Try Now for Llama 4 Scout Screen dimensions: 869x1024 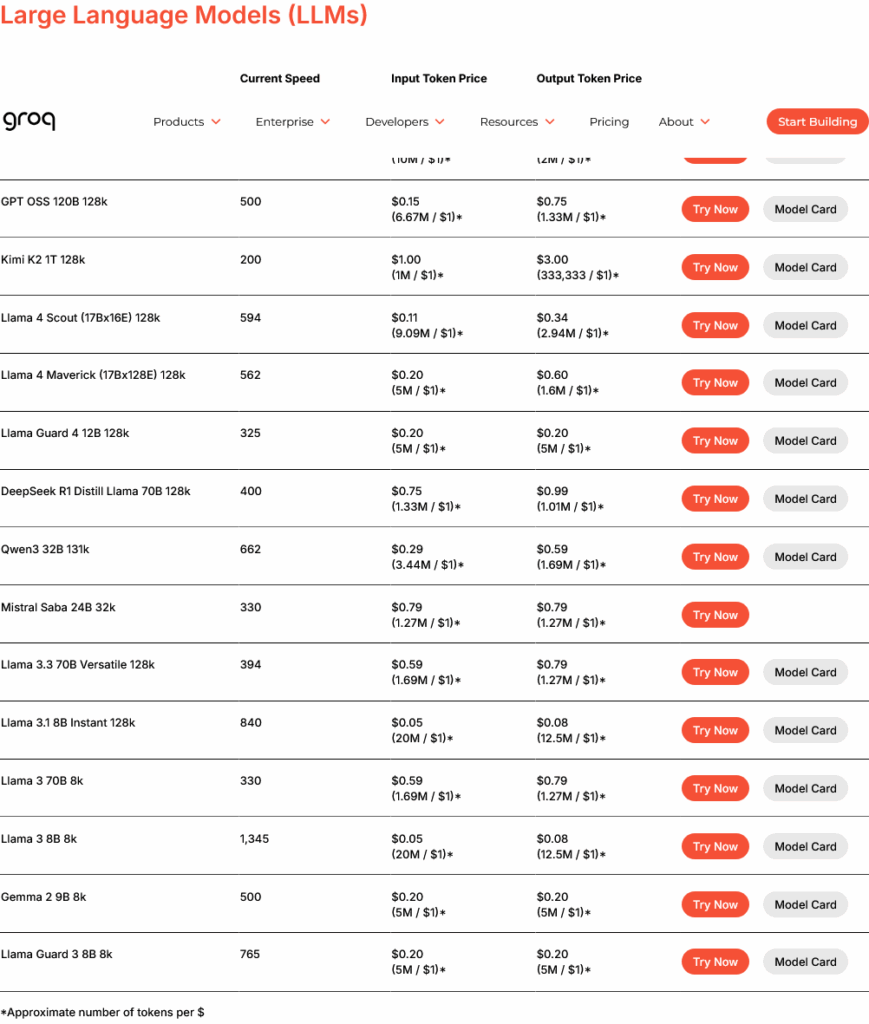pyautogui.click(x=715, y=326)
